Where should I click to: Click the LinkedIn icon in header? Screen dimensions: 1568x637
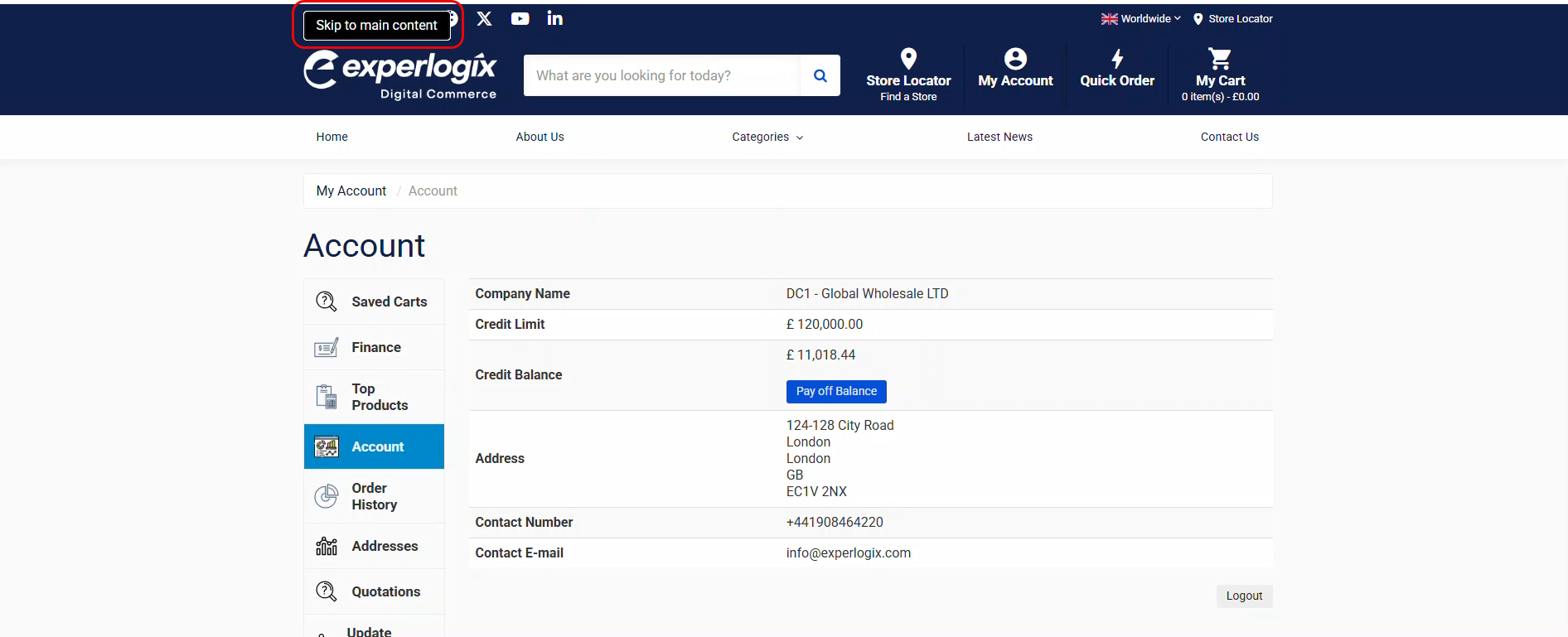[x=554, y=18]
